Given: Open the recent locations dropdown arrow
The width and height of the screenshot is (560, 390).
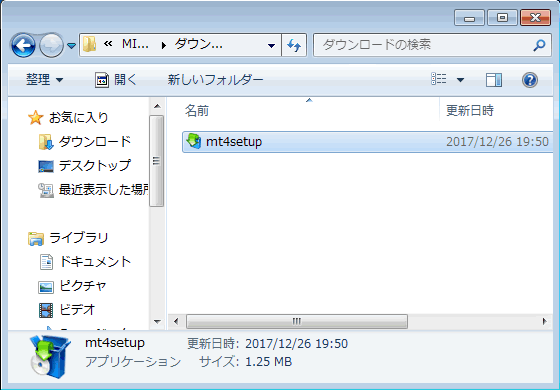Looking at the screenshot, I should coord(72,45).
